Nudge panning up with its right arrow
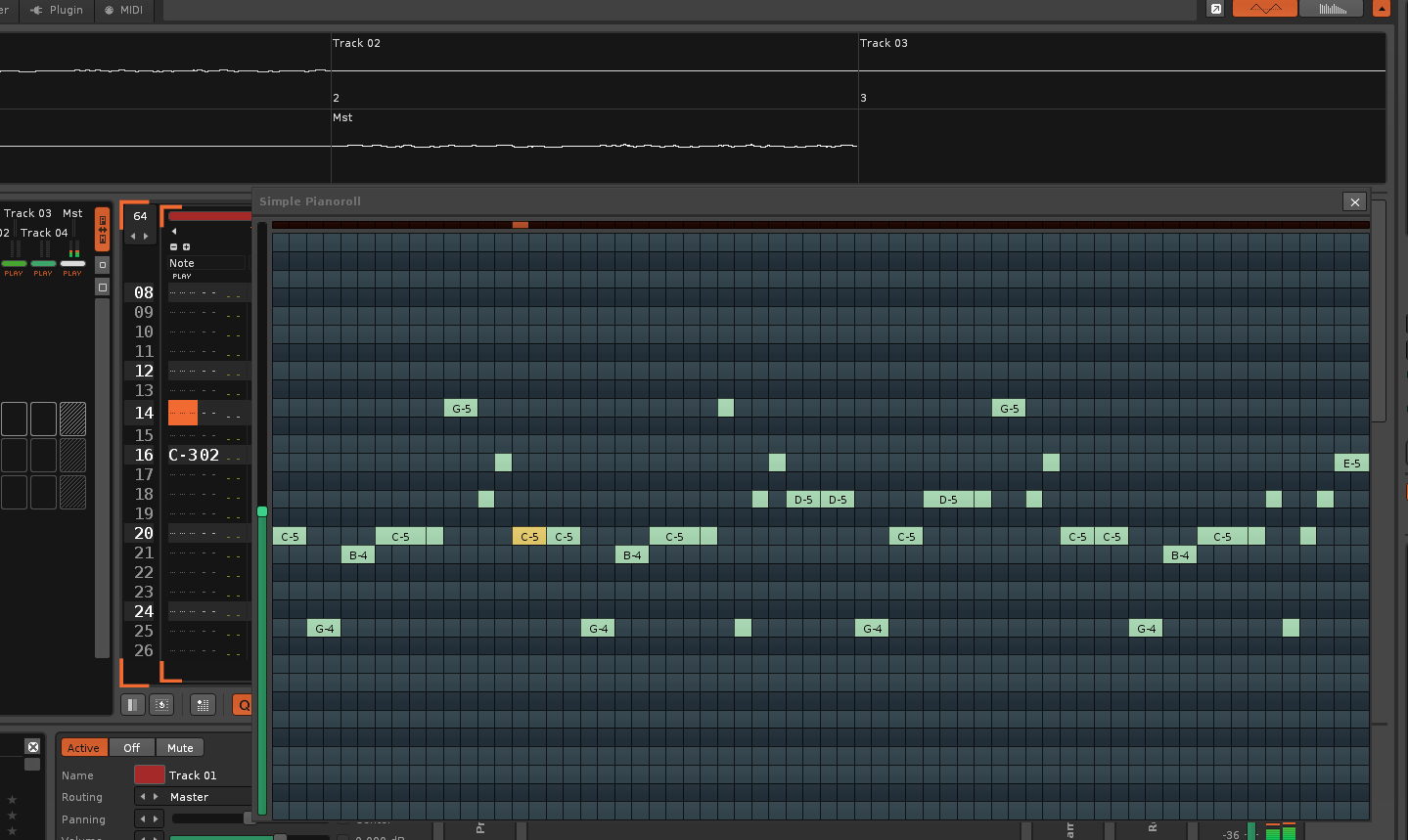This screenshot has width=1408, height=840. 155,819
